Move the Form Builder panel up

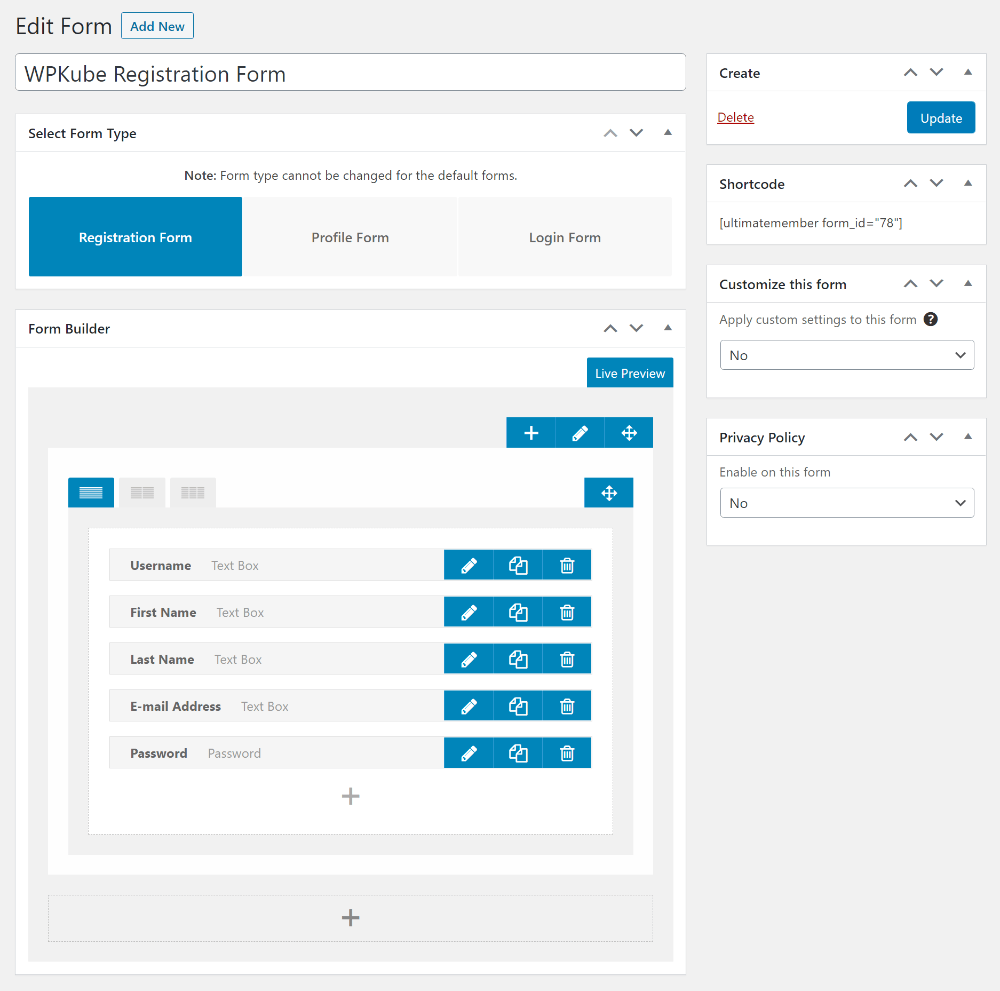tap(610, 328)
